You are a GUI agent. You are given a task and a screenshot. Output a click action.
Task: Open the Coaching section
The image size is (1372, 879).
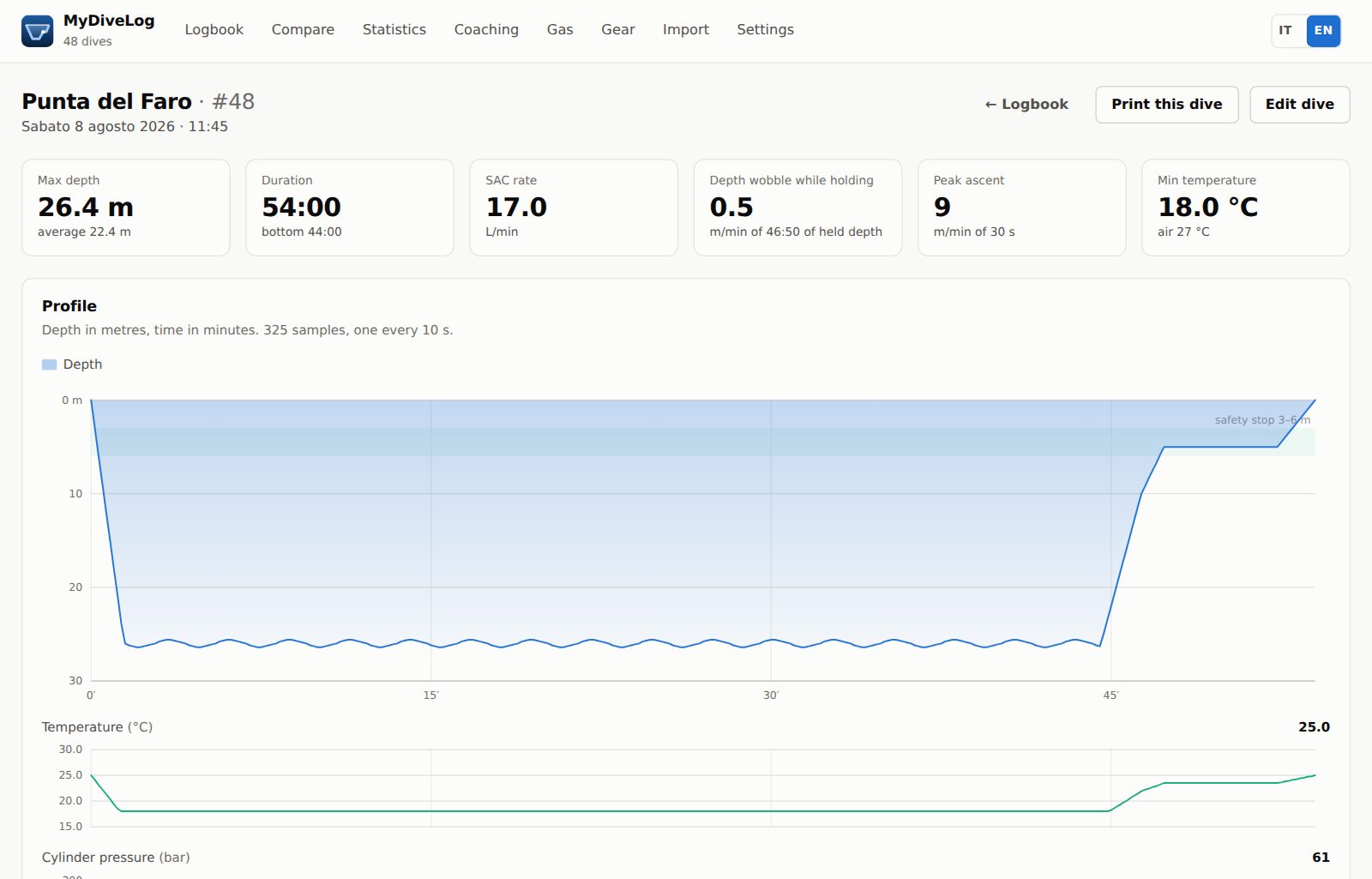click(486, 30)
